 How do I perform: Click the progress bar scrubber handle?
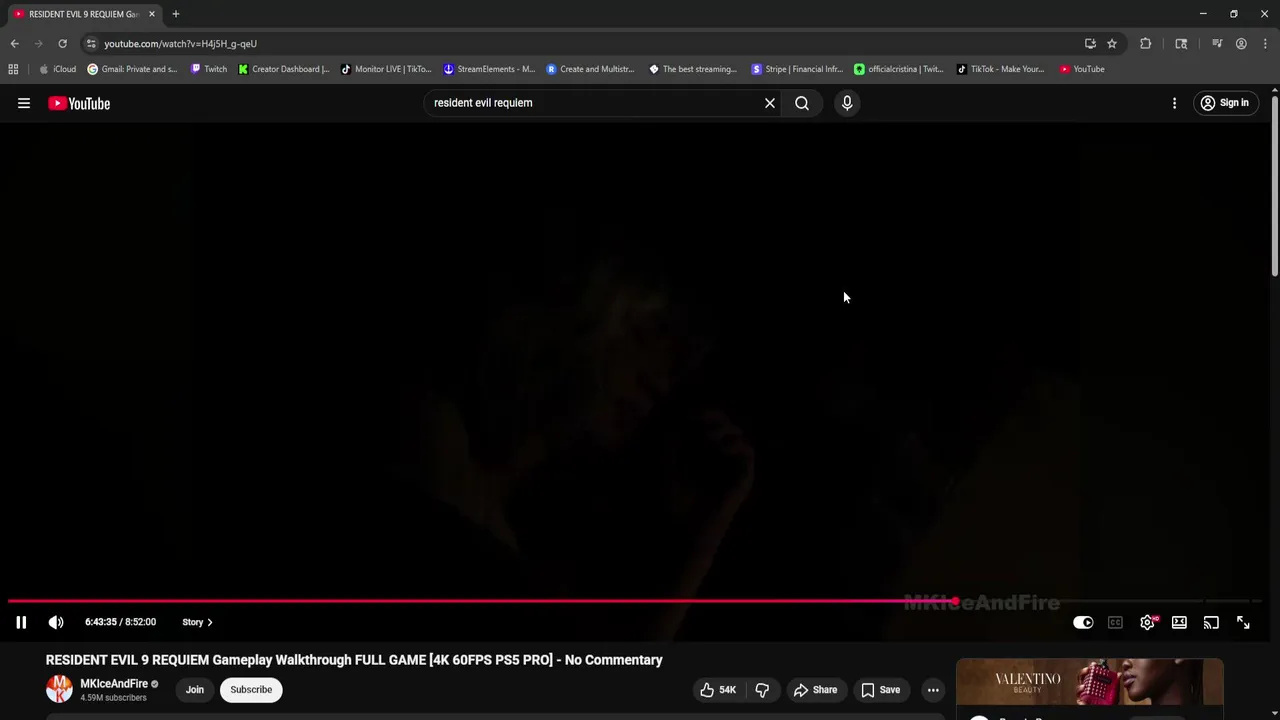[x=956, y=601]
